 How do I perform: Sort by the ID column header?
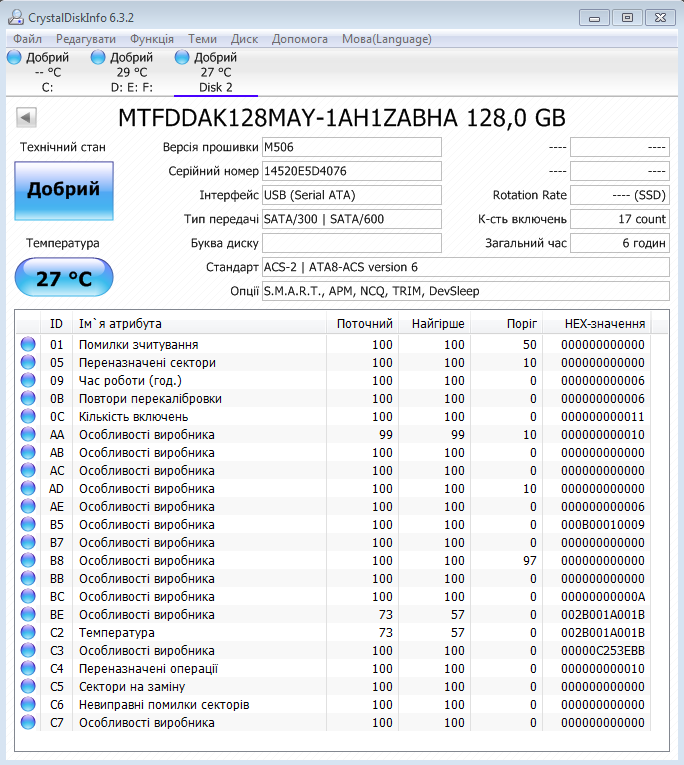click(x=56, y=323)
